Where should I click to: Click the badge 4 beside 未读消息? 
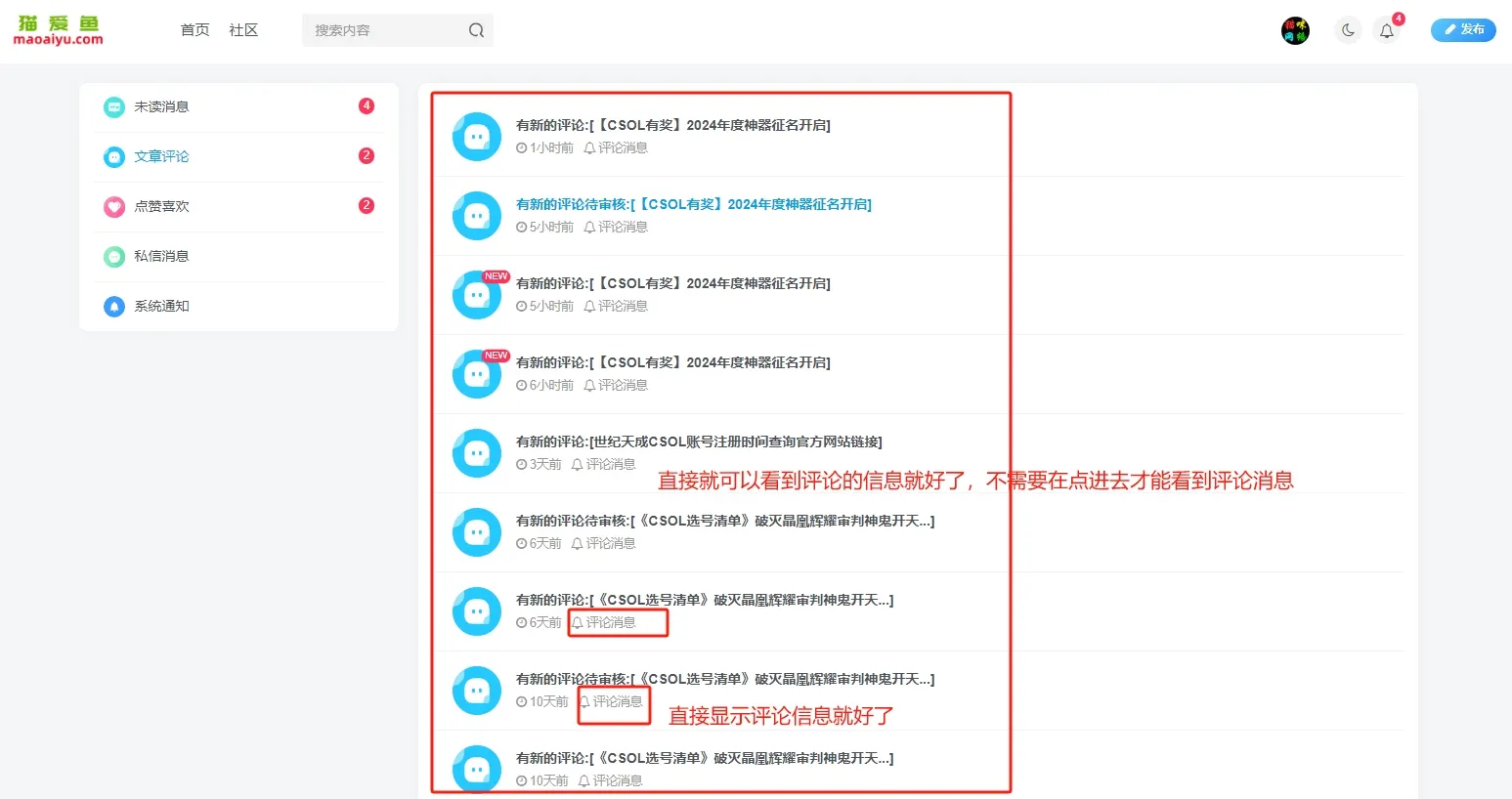(x=367, y=105)
